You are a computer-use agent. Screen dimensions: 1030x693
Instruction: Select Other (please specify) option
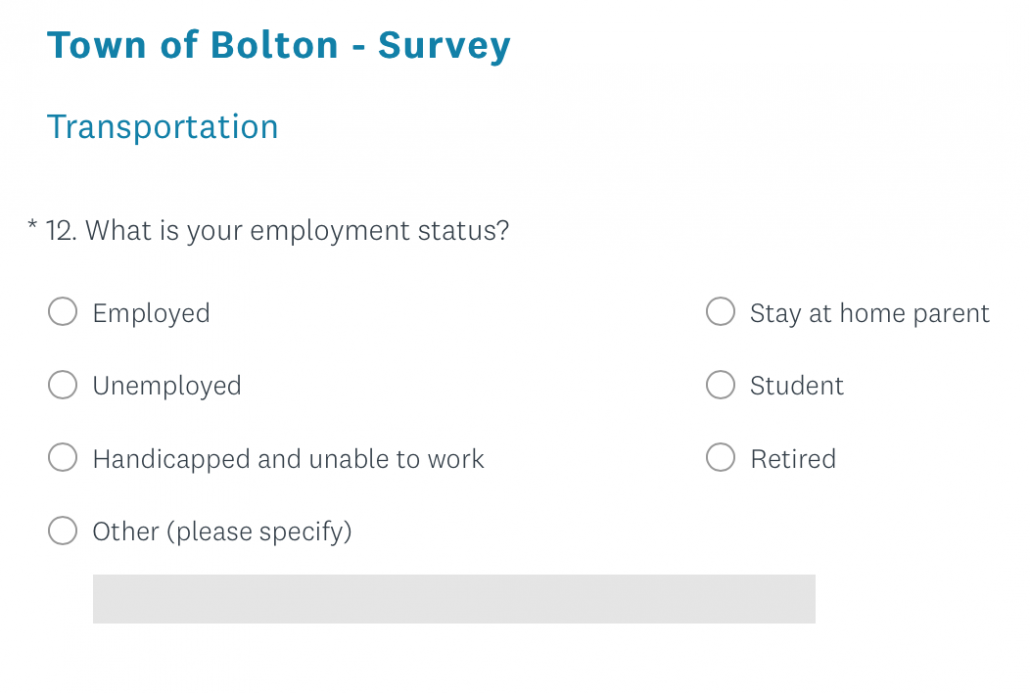(62, 531)
